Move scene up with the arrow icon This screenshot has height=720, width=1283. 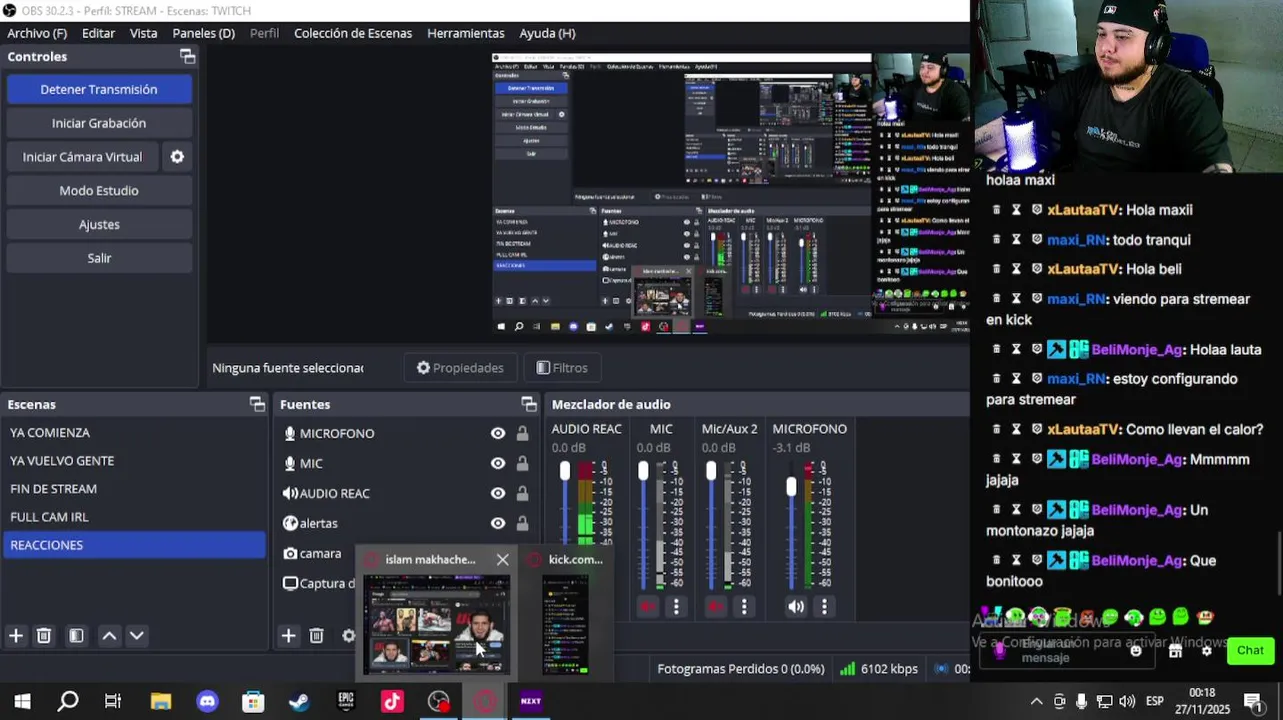[109, 636]
